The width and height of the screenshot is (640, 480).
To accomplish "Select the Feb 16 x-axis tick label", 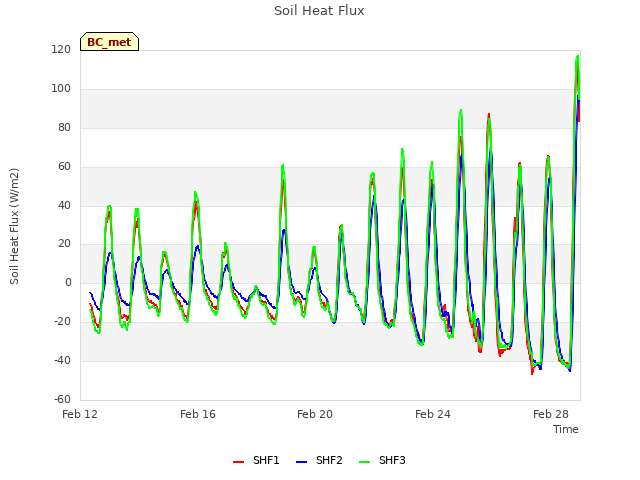I will coord(198,414).
